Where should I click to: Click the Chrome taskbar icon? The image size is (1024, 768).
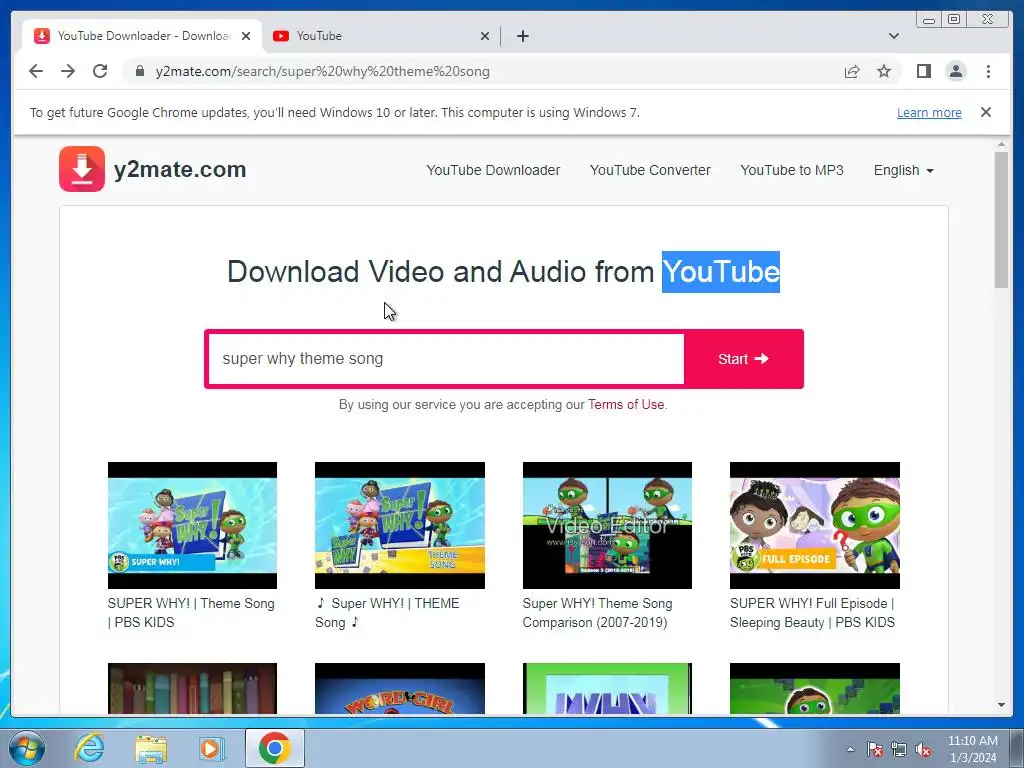[275, 748]
